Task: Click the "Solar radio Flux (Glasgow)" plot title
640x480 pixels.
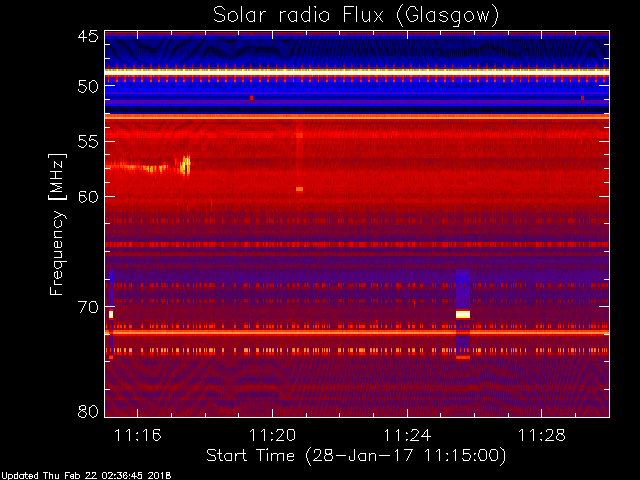Action: click(356, 16)
